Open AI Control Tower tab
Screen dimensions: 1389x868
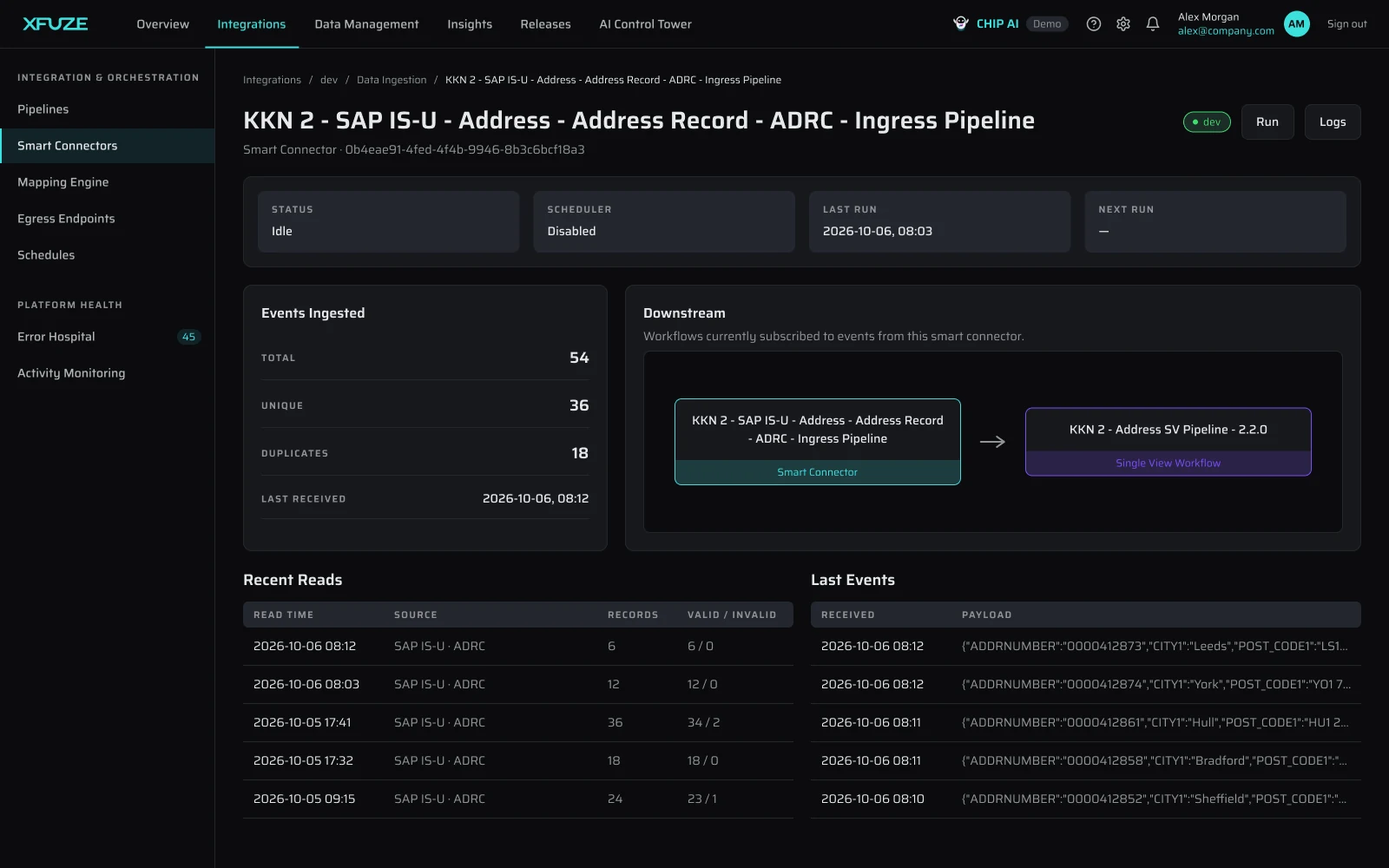[x=645, y=23]
